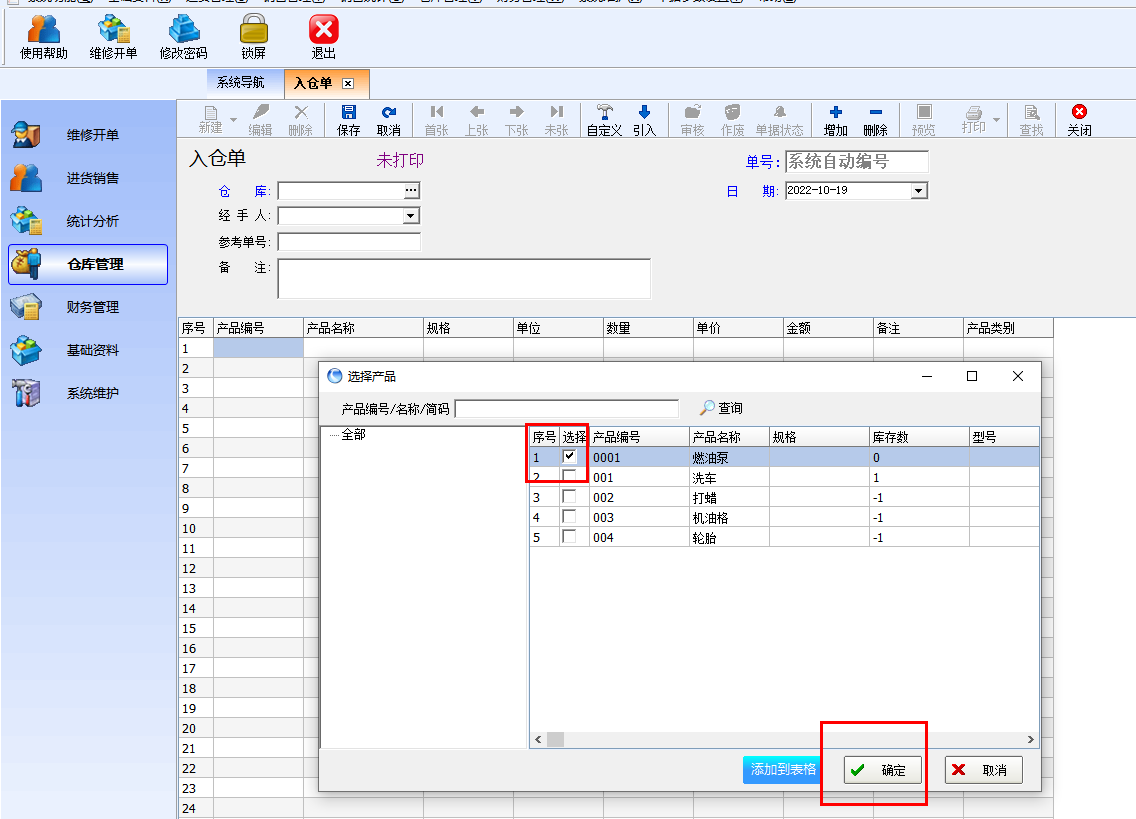Open 统计分析 in the sidebar
Image resolution: width=1136 pixels, height=819 pixels.
click(x=88, y=221)
